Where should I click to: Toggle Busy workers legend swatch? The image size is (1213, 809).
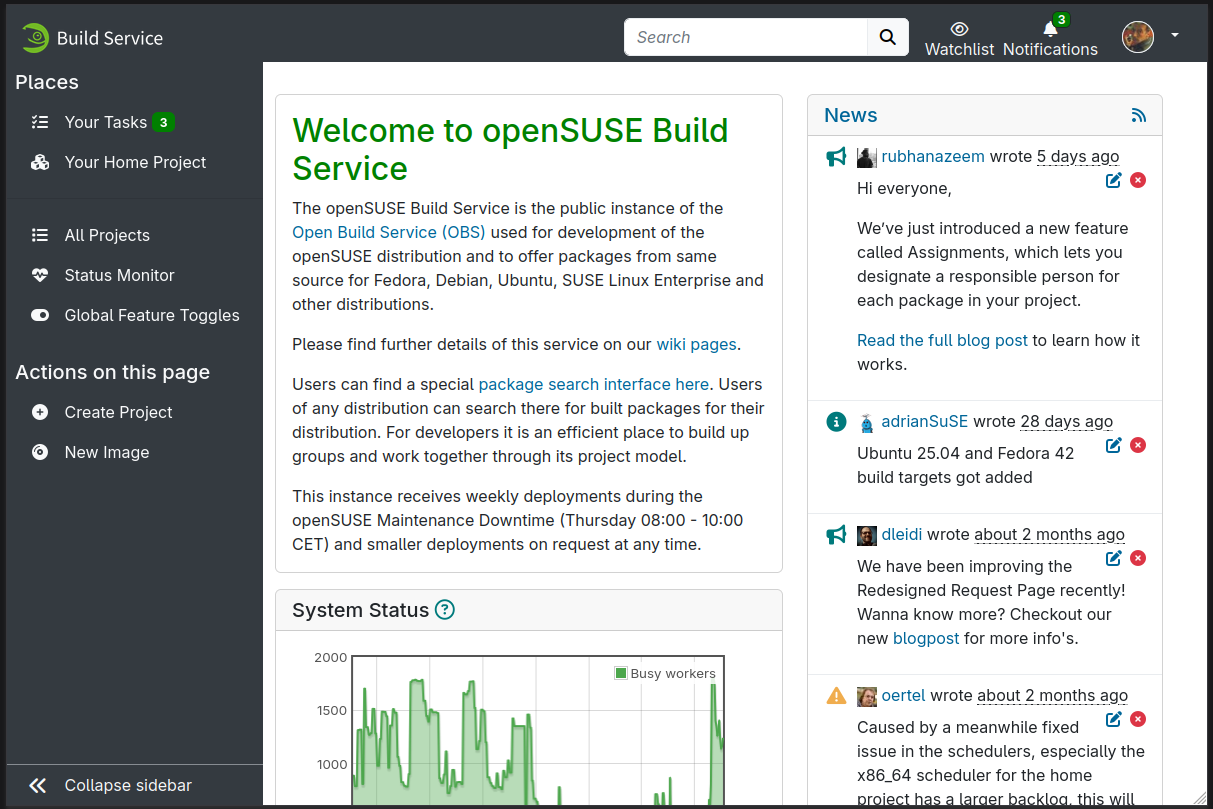621,673
